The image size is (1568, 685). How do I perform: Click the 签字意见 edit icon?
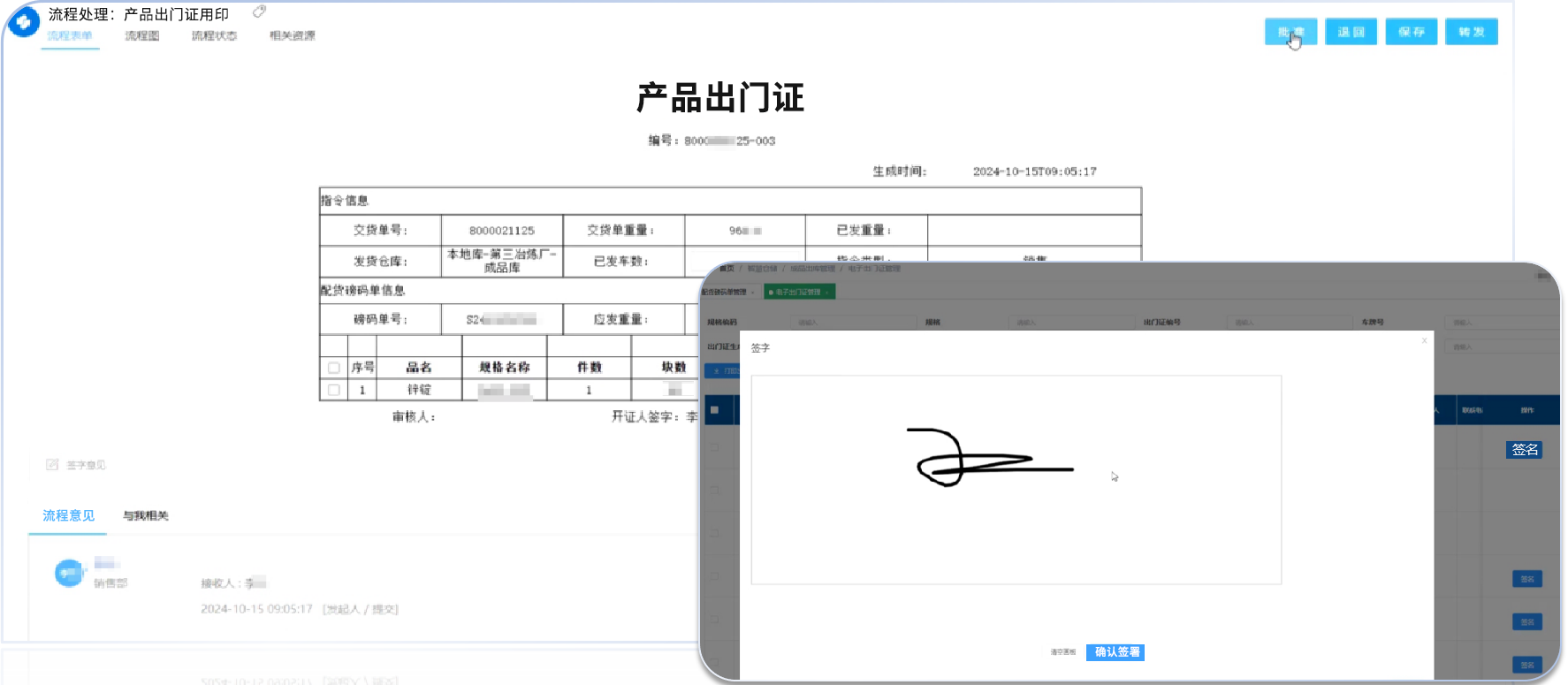pos(52,464)
